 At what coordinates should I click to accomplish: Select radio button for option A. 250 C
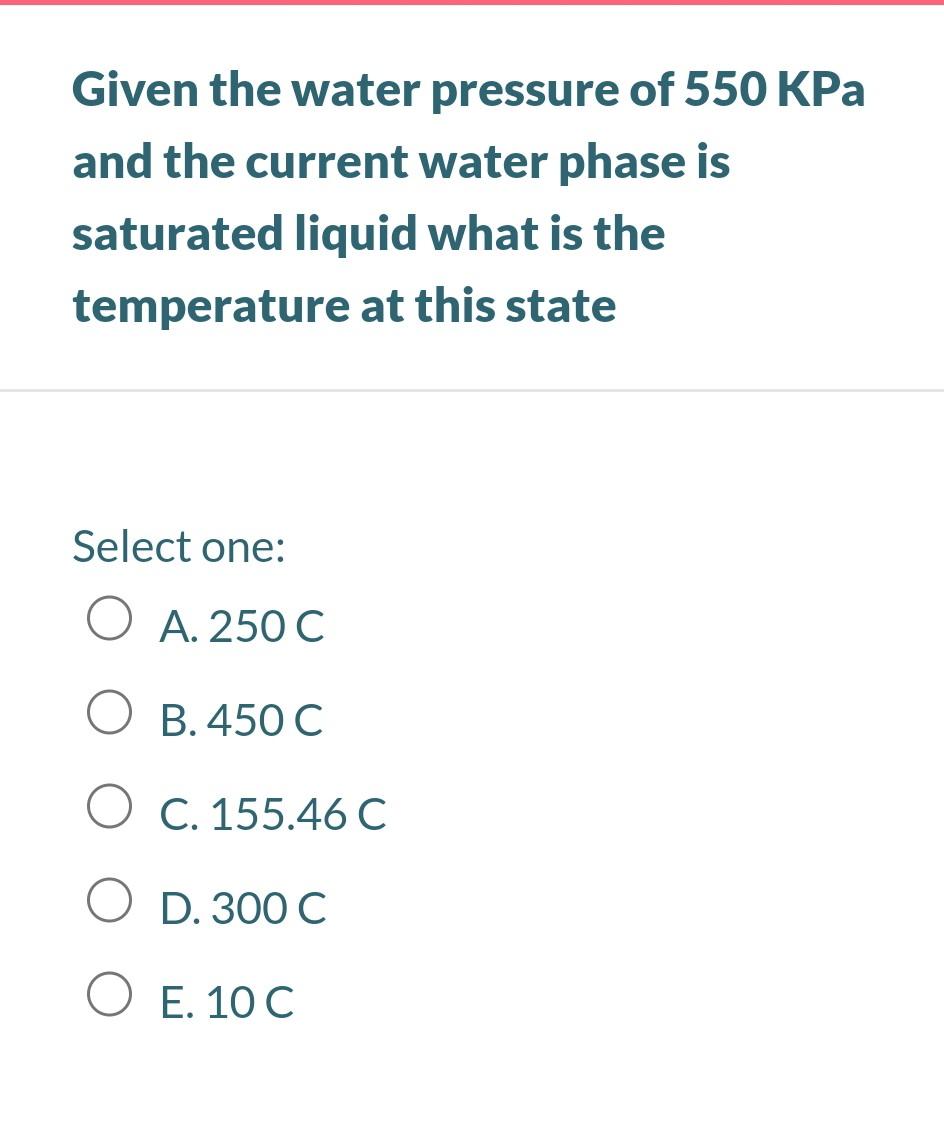109,616
